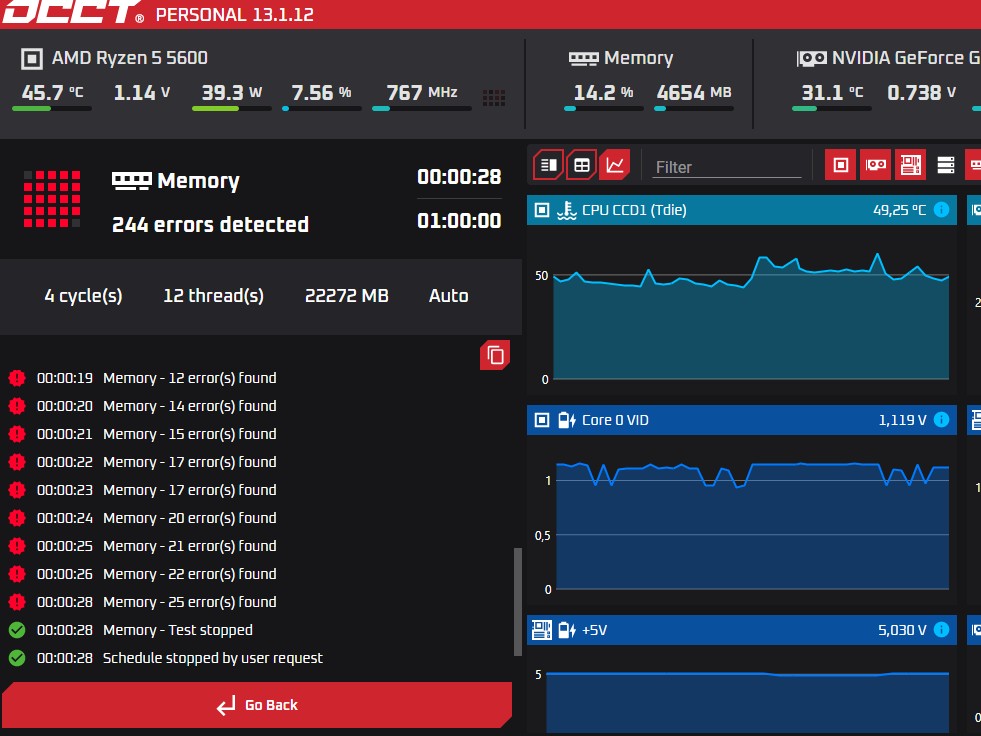
Task: Click the 'Auto' setting value
Action: (449, 296)
